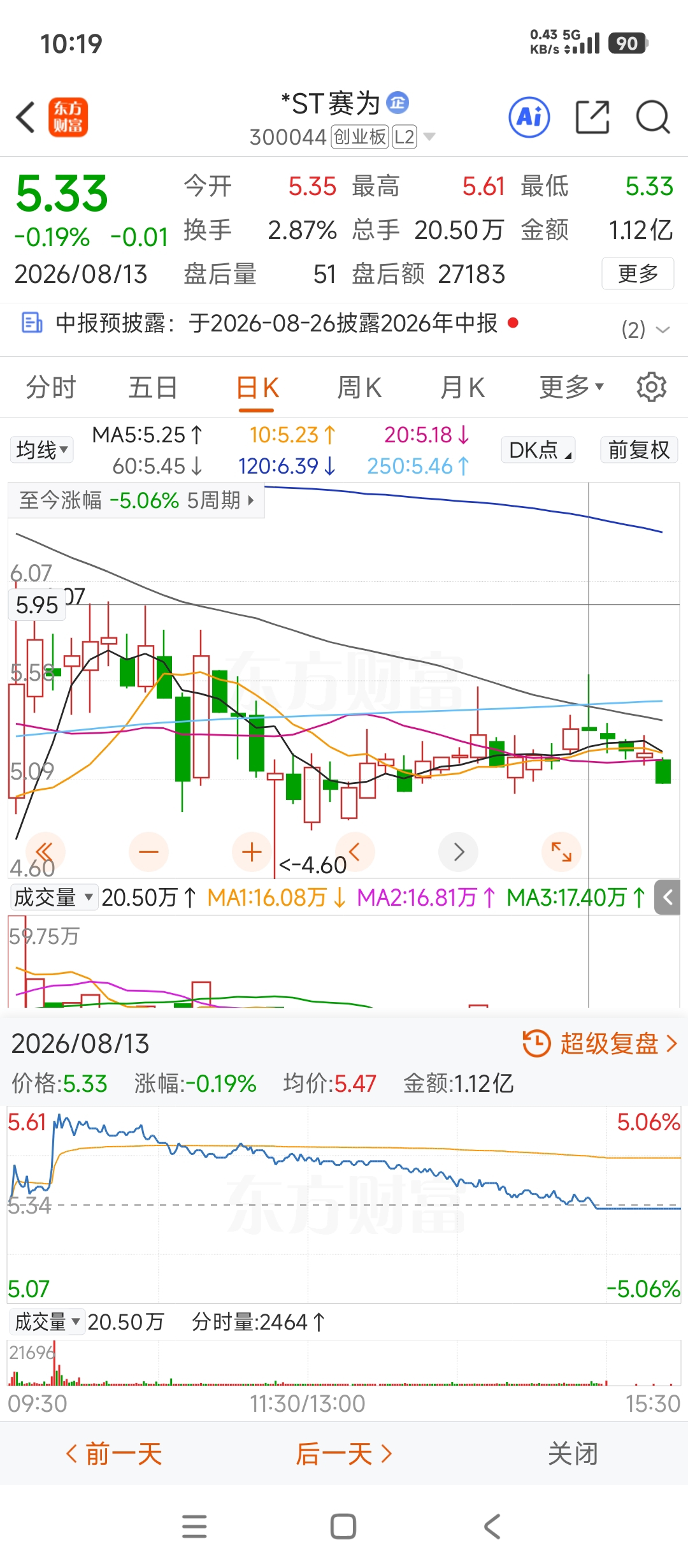Tap the share icon in header
The image size is (688, 1568).
coord(592,117)
